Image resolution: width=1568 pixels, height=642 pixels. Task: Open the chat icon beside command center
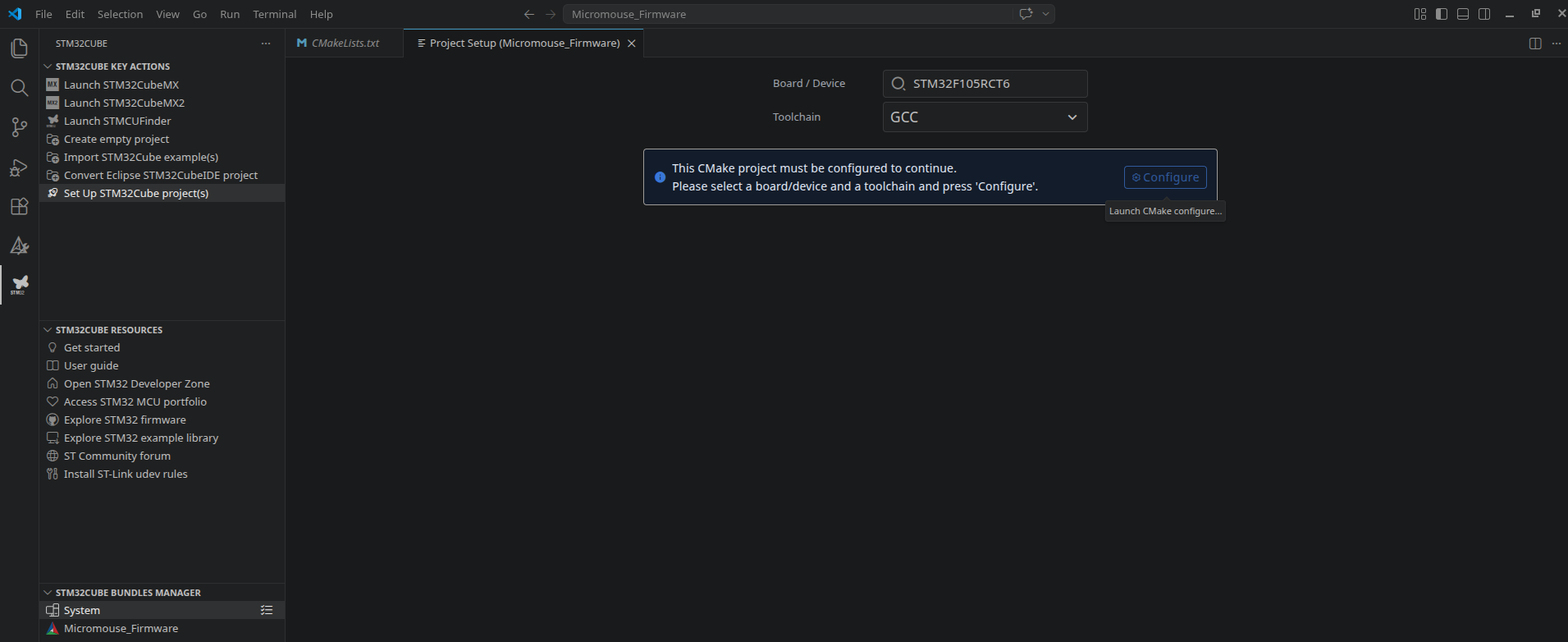coord(1026,14)
